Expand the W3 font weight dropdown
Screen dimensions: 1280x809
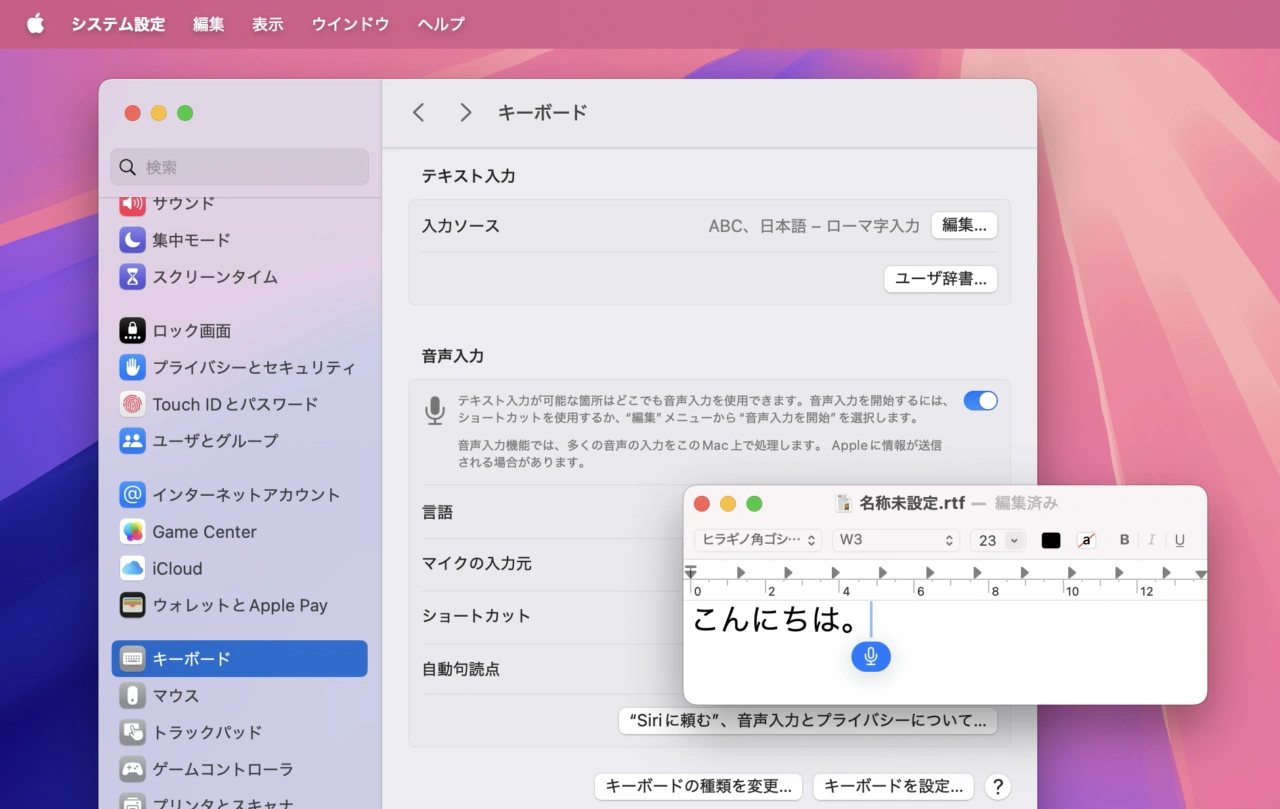pyautogui.click(x=896, y=540)
